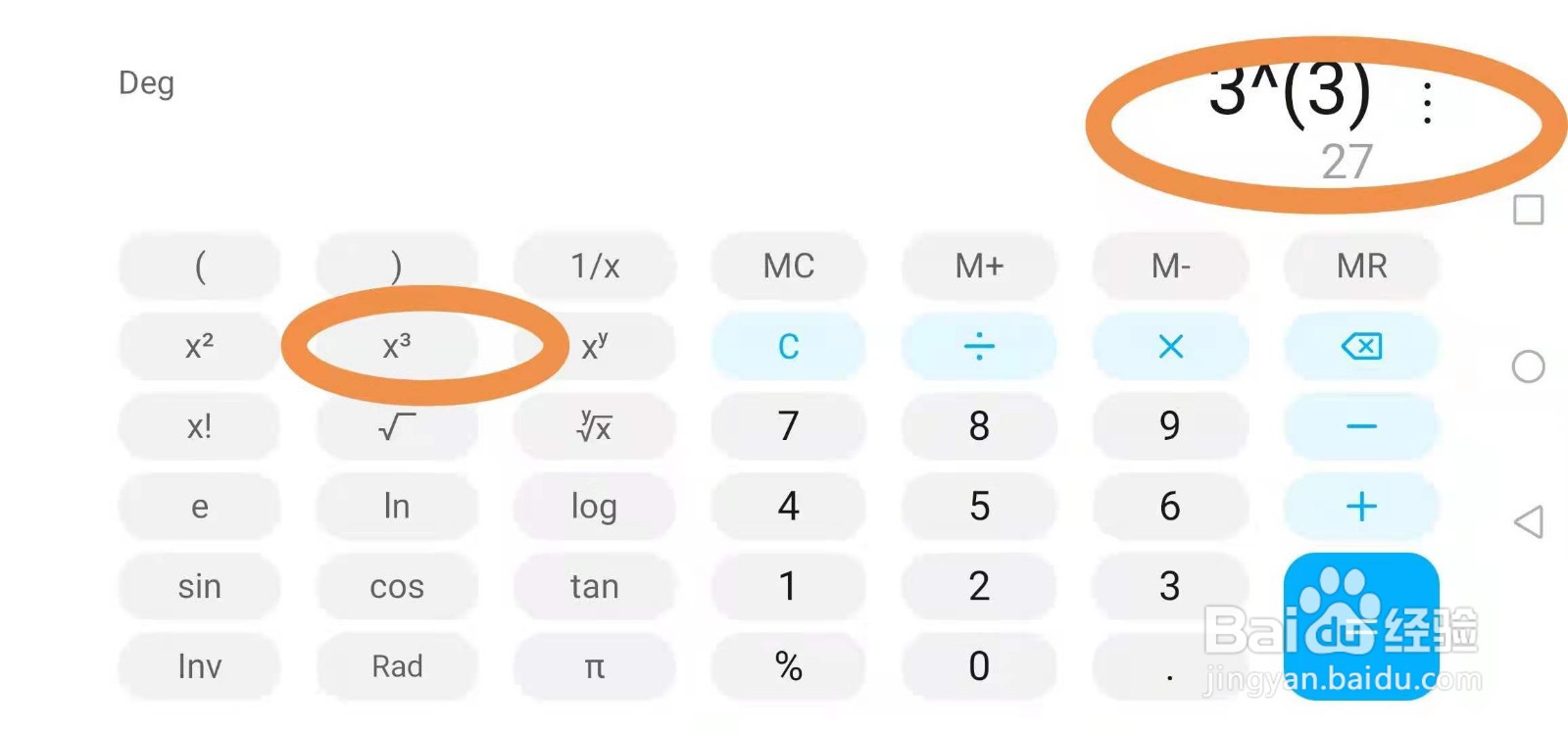The height and width of the screenshot is (733, 1568).
Task: Tap the y-th root of x key
Action: tap(594, 426)
